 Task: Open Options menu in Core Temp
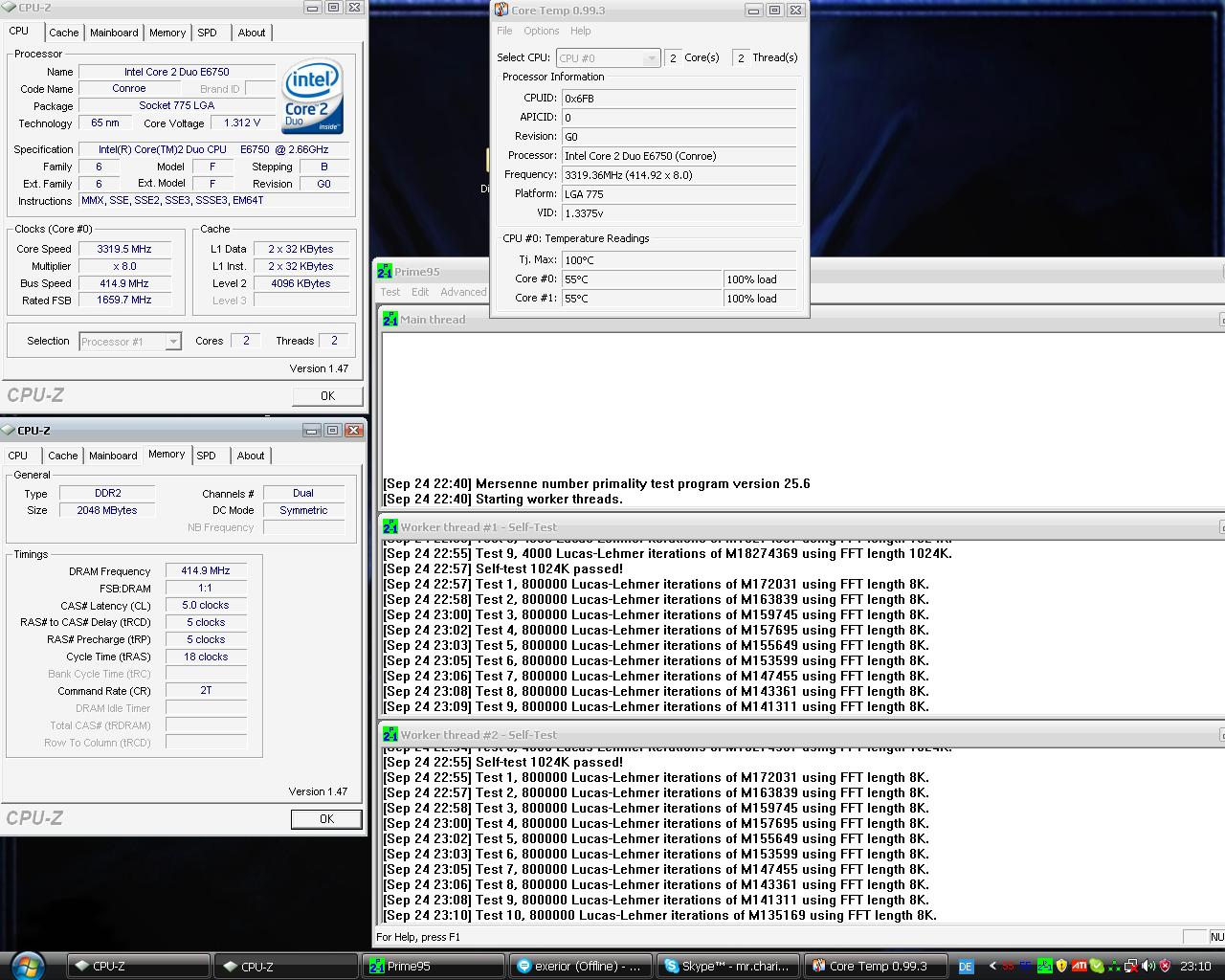(542, 31)
